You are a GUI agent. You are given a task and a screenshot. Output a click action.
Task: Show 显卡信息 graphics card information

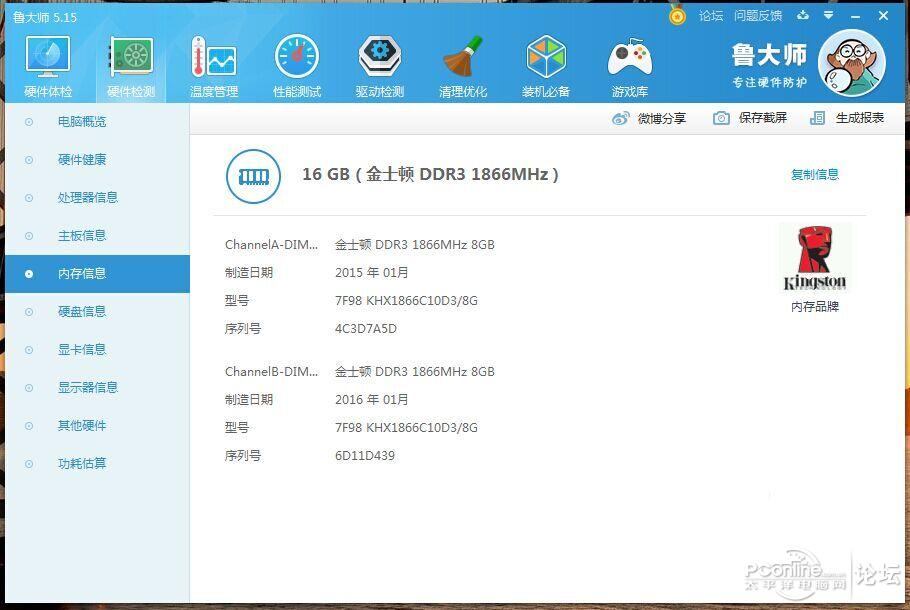[x=97, y=349]
